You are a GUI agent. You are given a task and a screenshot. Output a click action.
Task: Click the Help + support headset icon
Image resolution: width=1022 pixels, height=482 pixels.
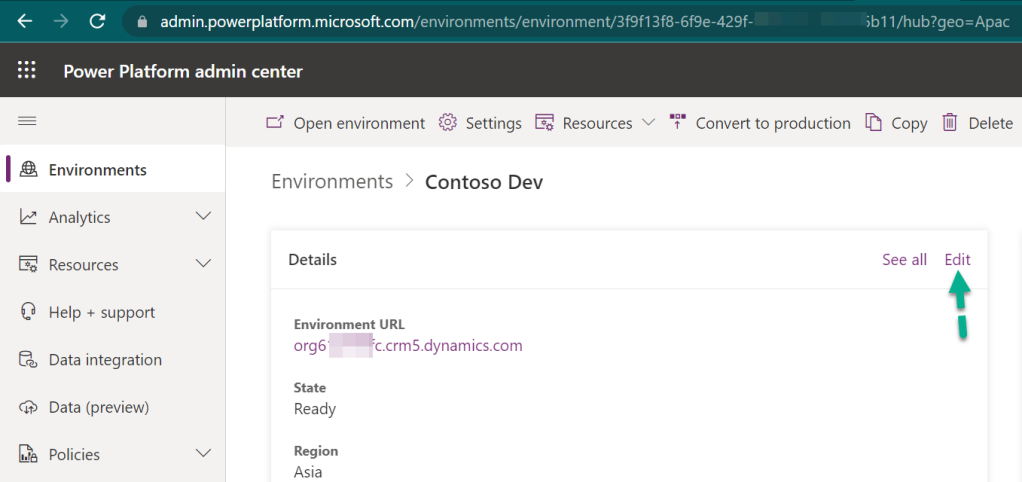28,312
